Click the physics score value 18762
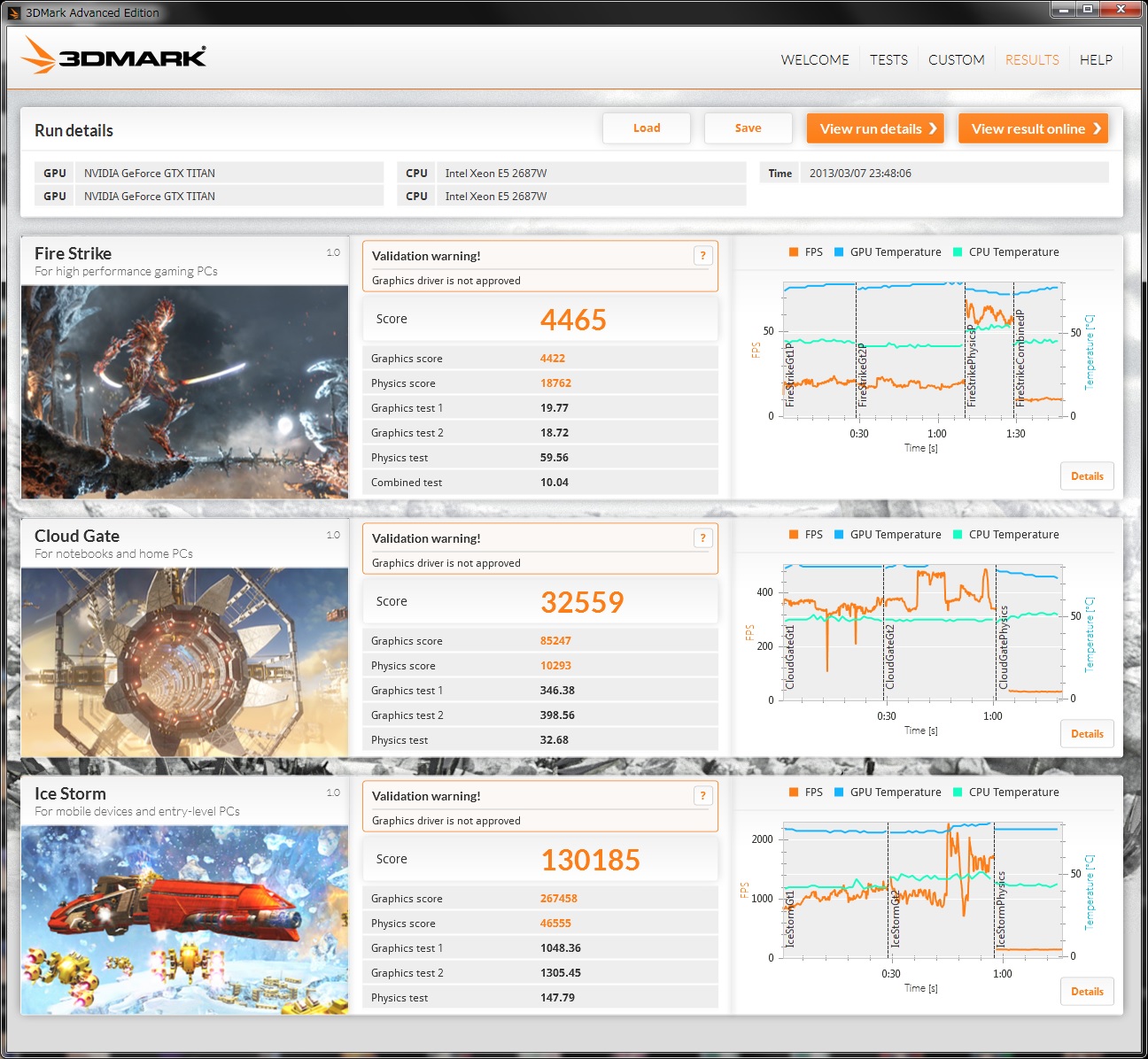The width and height of the screenshot is (1148, 1059). (x=555, y=383)
